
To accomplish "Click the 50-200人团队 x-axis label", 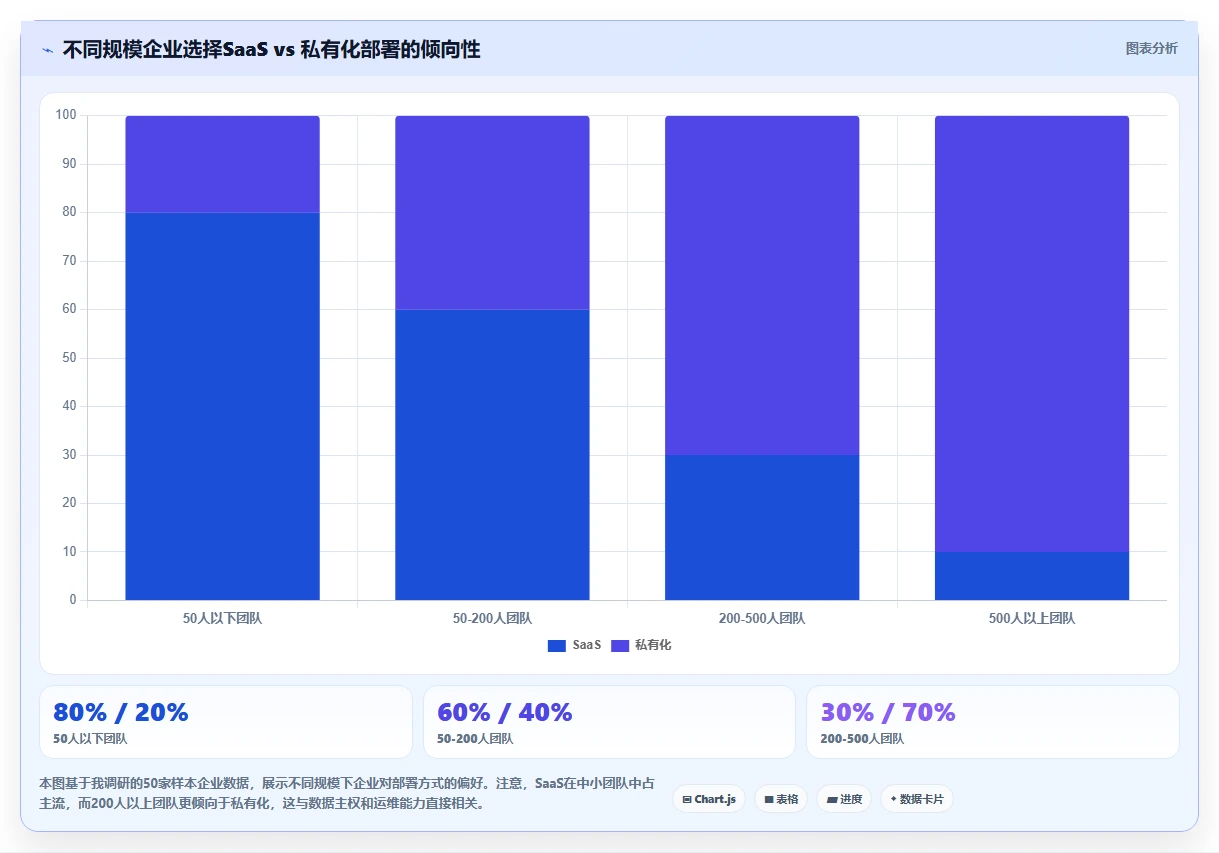I will click(x=492, y=619).
